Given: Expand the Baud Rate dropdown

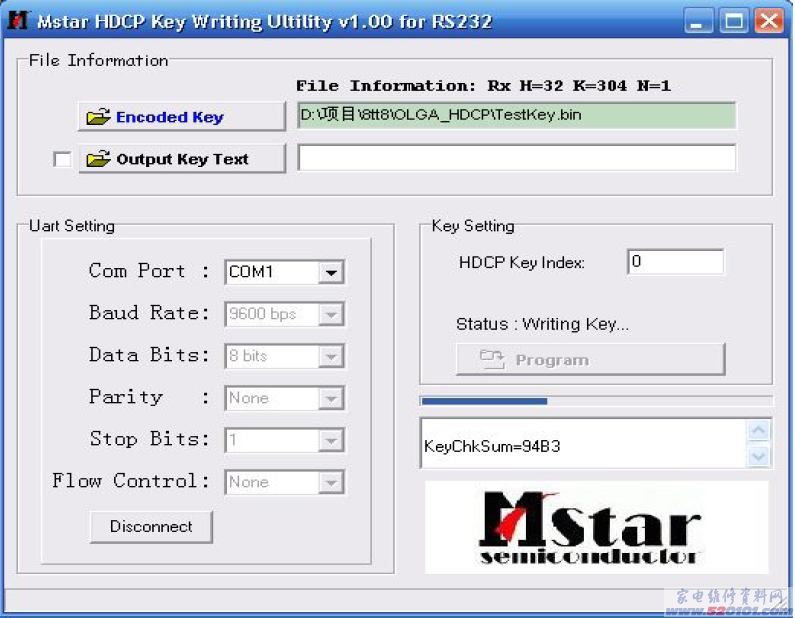Looking at the screenshot, I should 332,314.
